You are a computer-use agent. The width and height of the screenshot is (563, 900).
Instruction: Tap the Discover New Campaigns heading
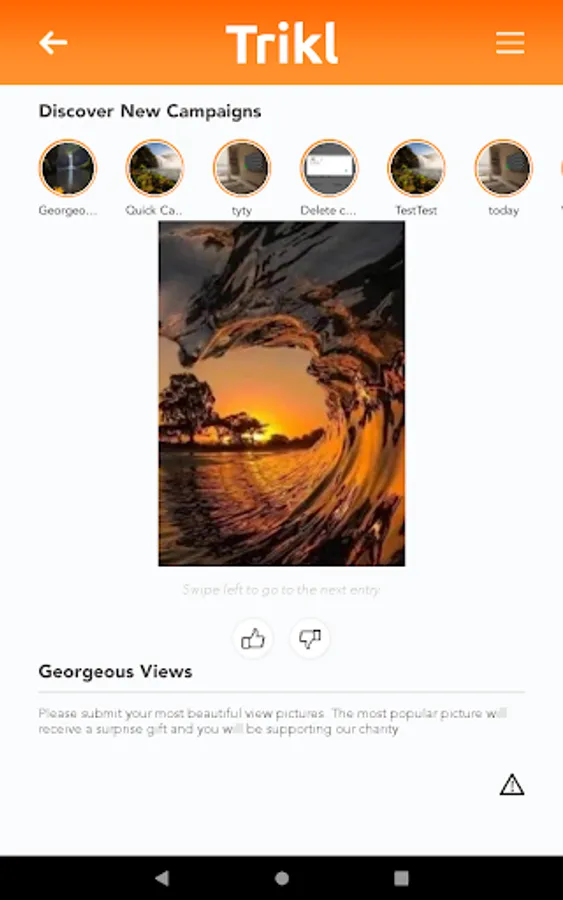point(150,111)
